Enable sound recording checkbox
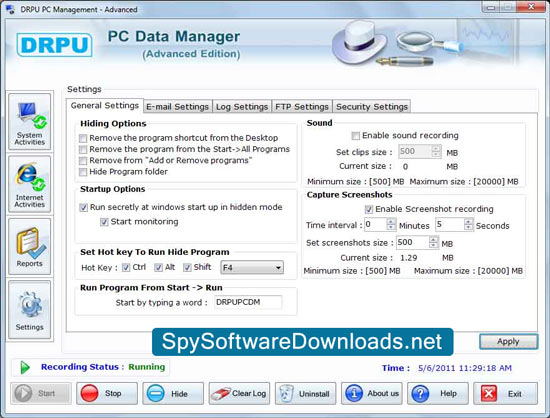This screenshot has height=418, width=550. coord(356,135)
